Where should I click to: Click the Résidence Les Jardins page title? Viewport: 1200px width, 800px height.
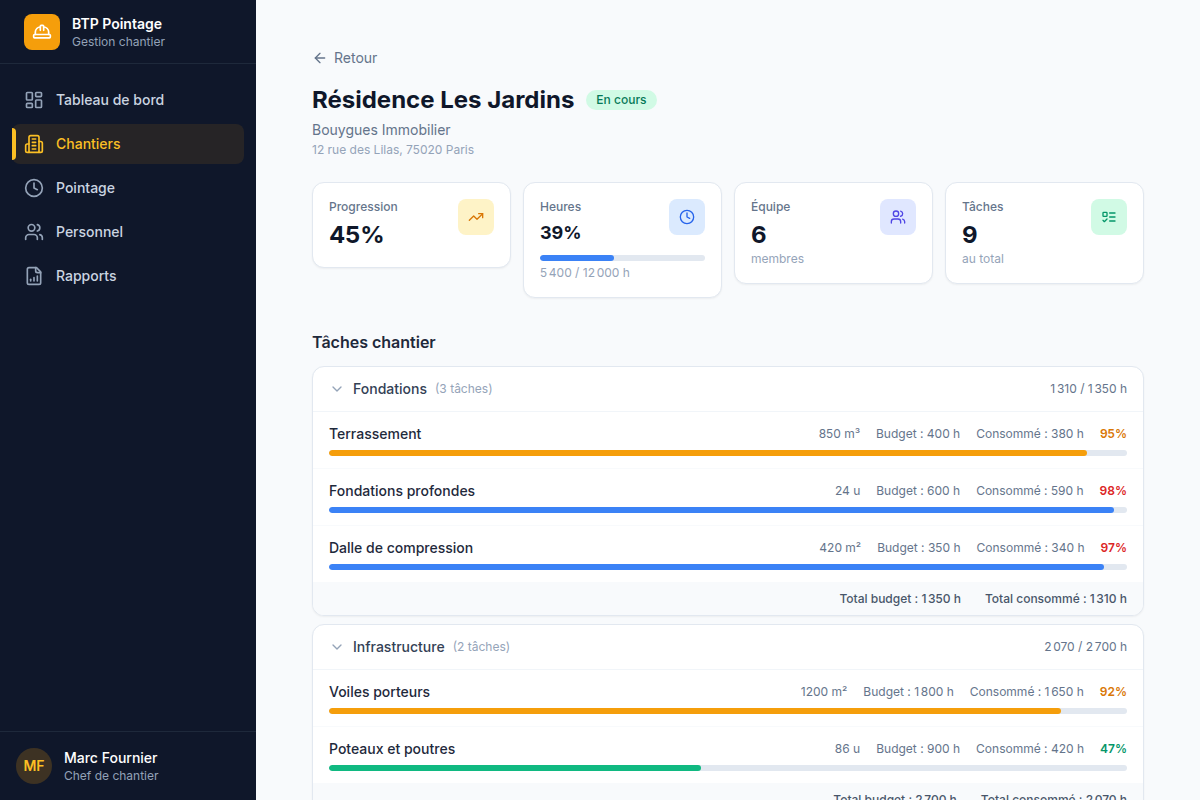click(443, 100)
